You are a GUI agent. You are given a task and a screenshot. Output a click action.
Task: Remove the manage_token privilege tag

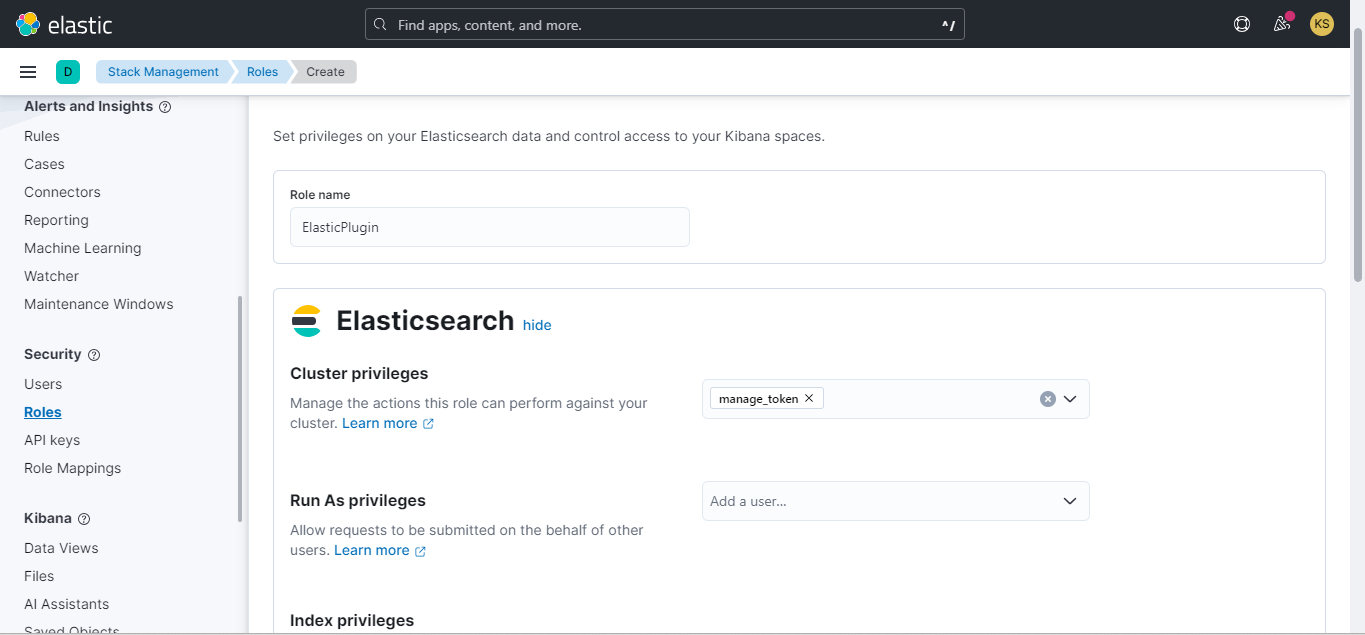[x=809, y=398]
